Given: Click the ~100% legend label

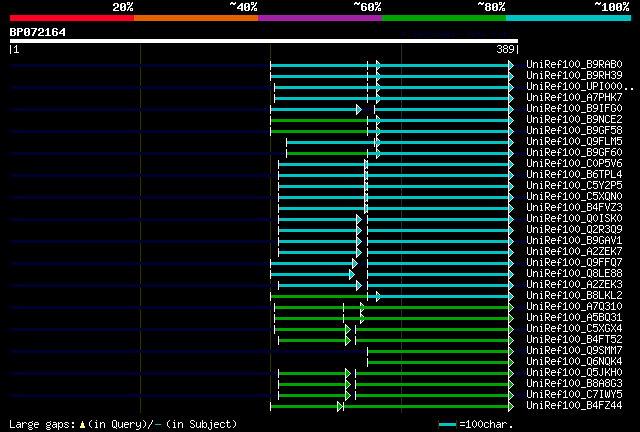Looking at the screenshot, I should 612,7.
